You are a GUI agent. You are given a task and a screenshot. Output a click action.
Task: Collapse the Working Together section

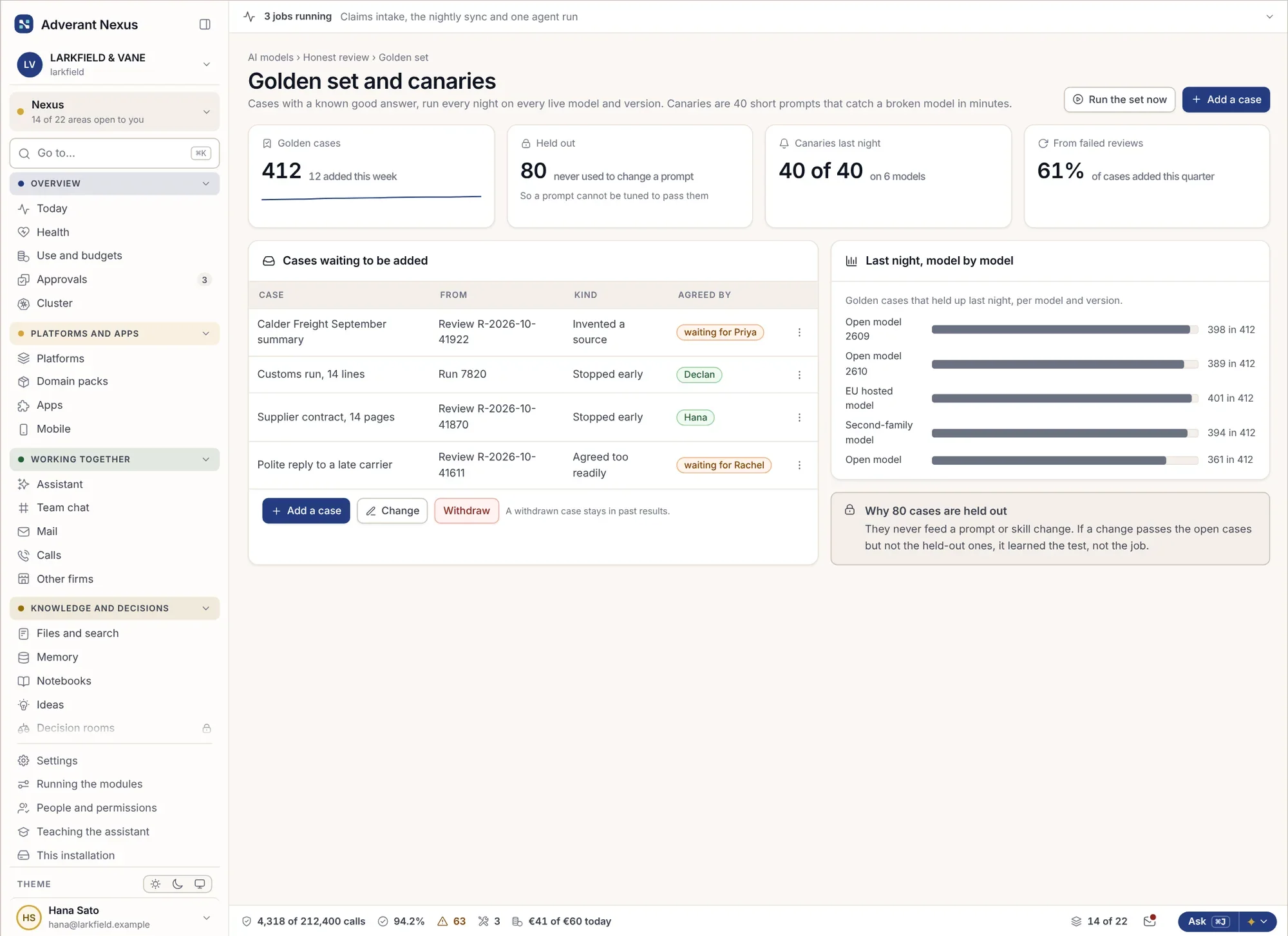pyautogui.click(x=115, y=460)
